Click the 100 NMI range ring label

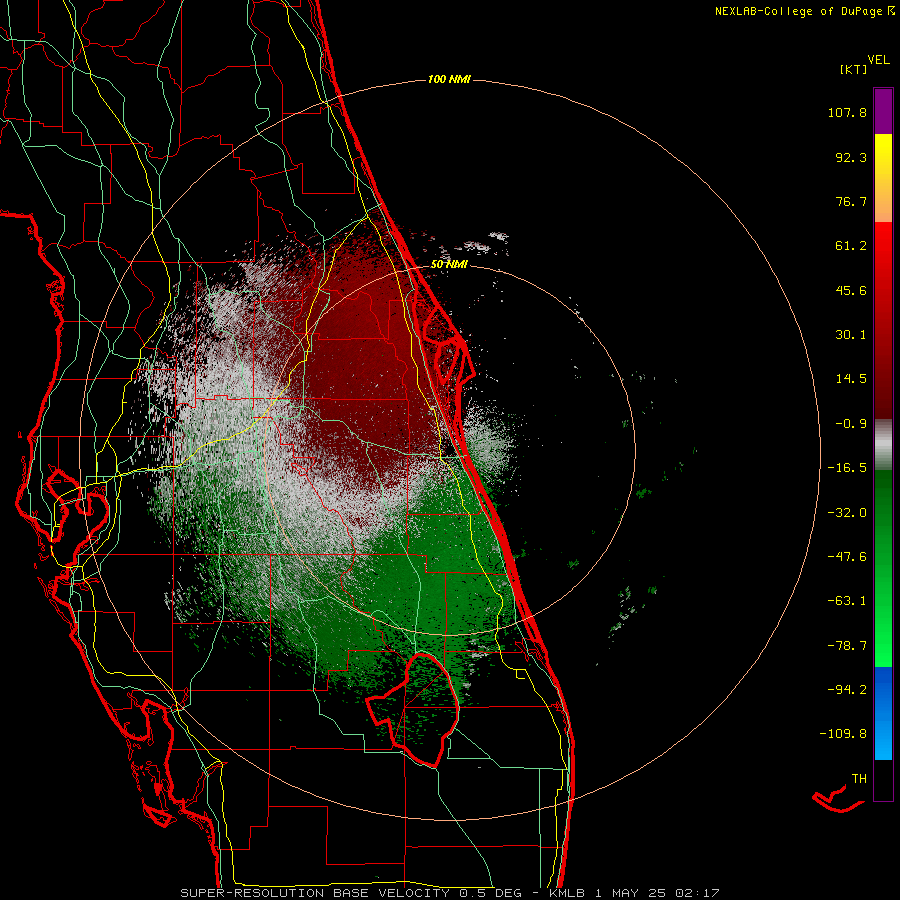point(449,79)
